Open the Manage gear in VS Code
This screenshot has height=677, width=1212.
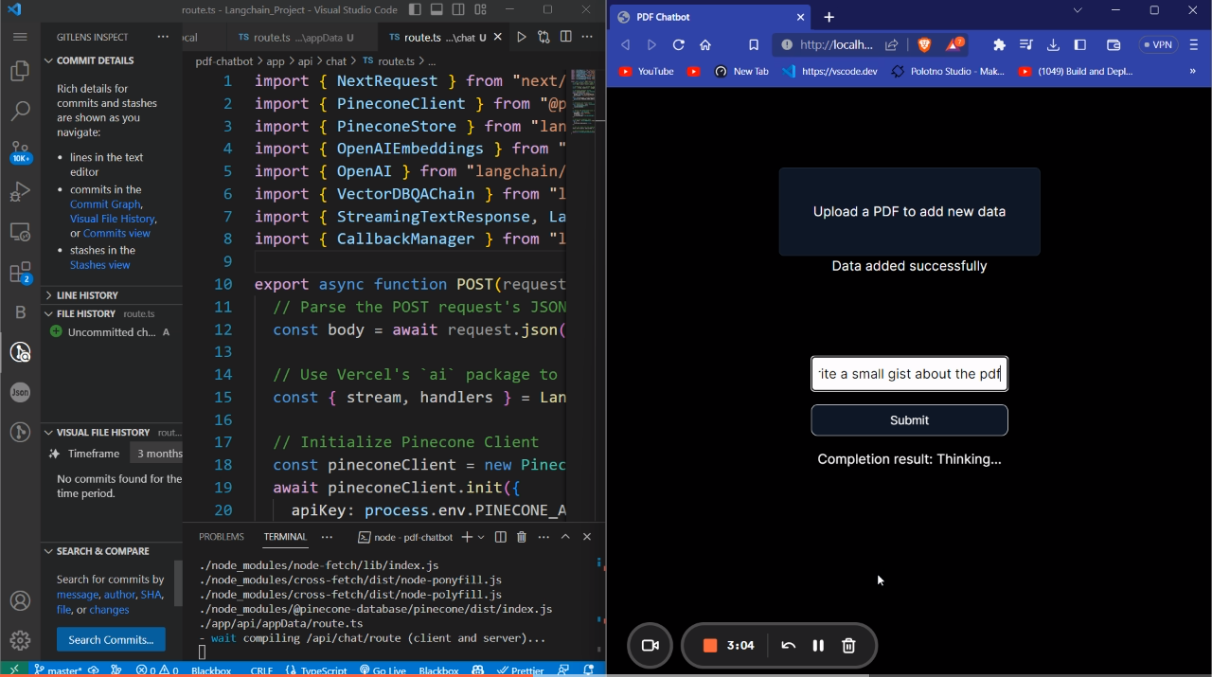pyautogui.click(x=20, y=640)
